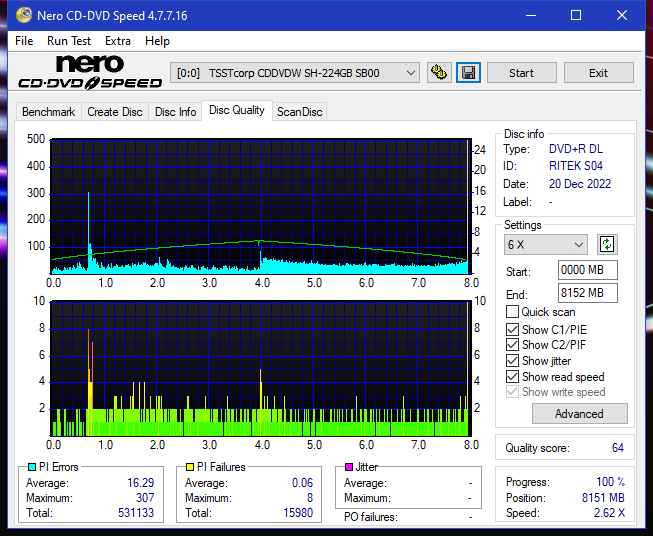This screenshot has width=653, height=536.
Task: Click the drive options icon
Action: tap(439, 73)
